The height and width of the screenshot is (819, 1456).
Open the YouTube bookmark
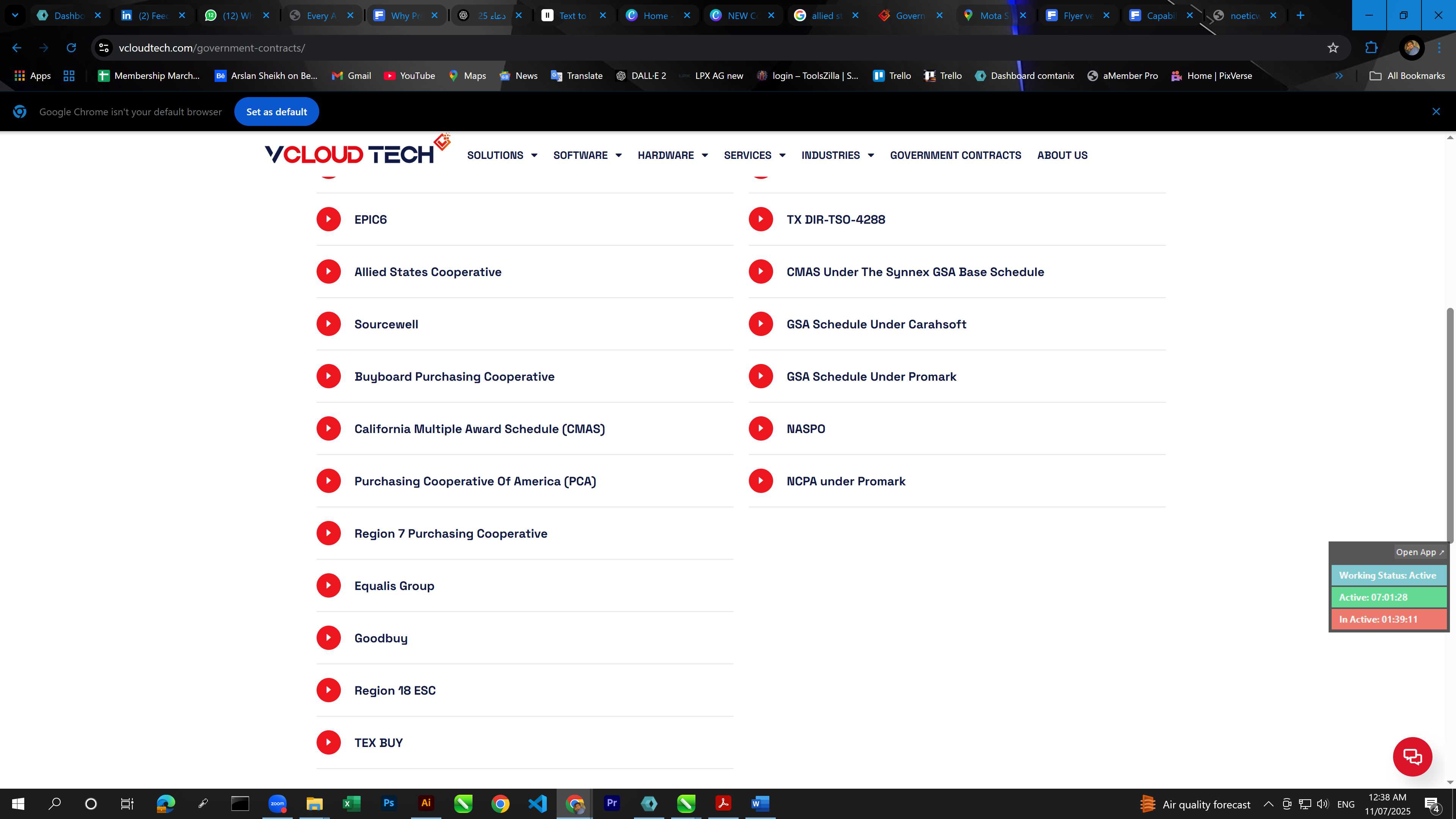(x=409, y=76)
